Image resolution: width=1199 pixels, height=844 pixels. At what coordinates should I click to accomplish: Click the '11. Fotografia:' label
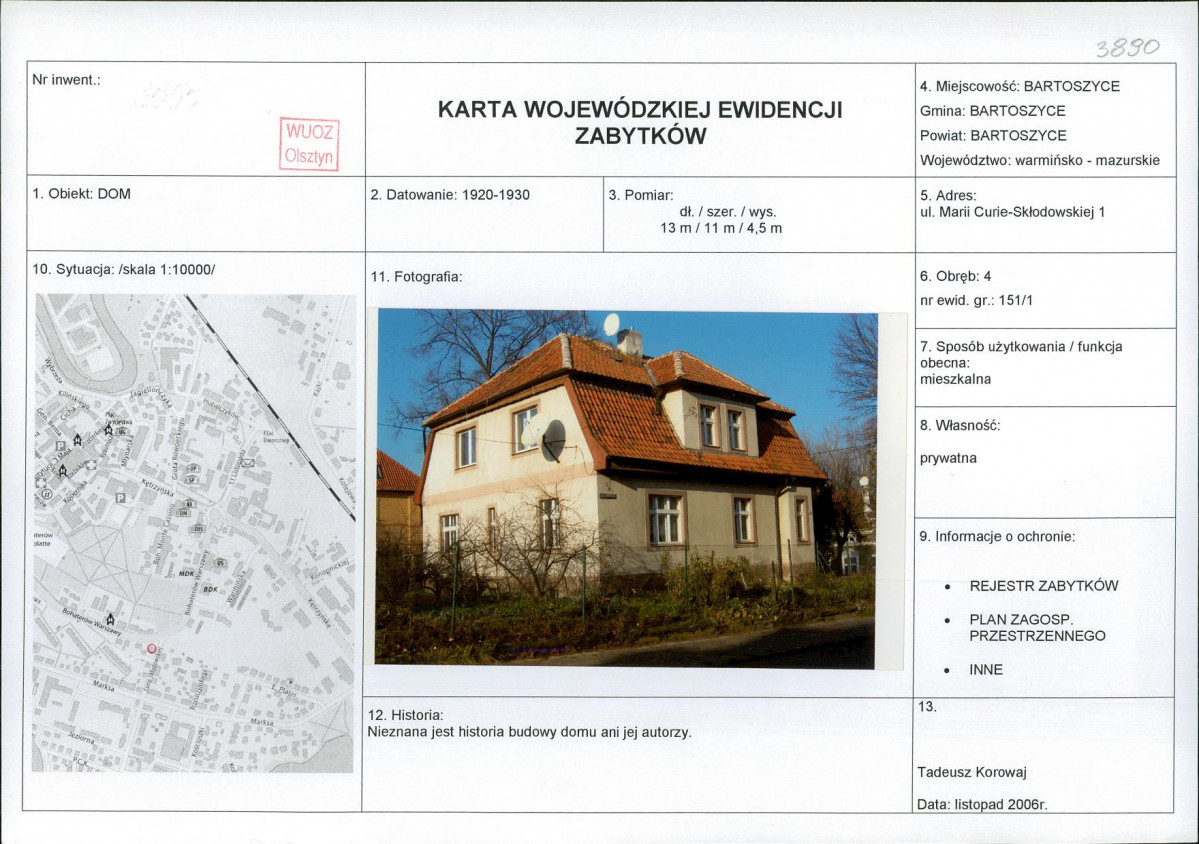(416, 277)
